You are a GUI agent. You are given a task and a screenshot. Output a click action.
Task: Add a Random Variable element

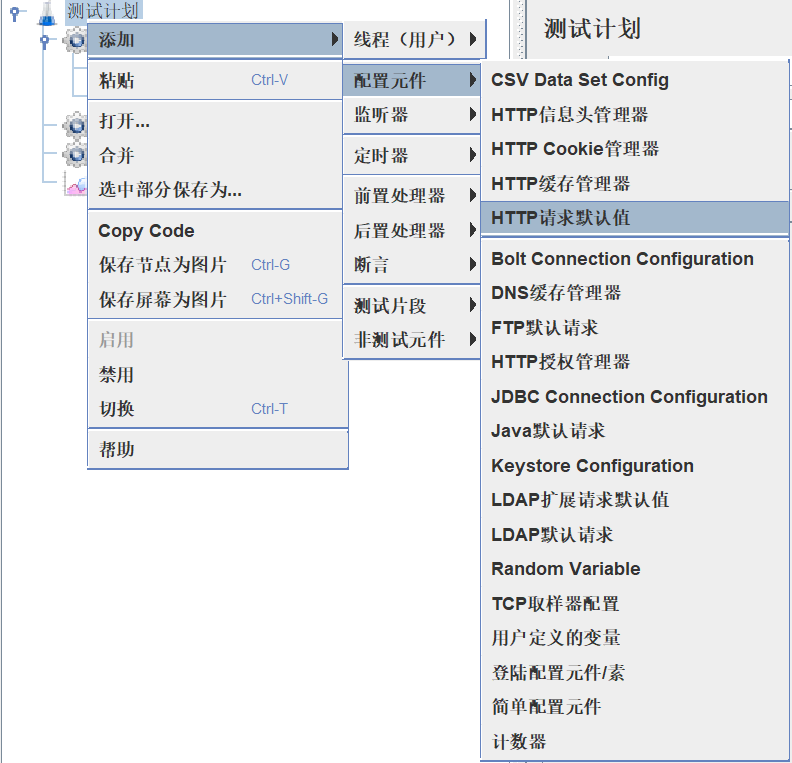click(x=635, y=569)
